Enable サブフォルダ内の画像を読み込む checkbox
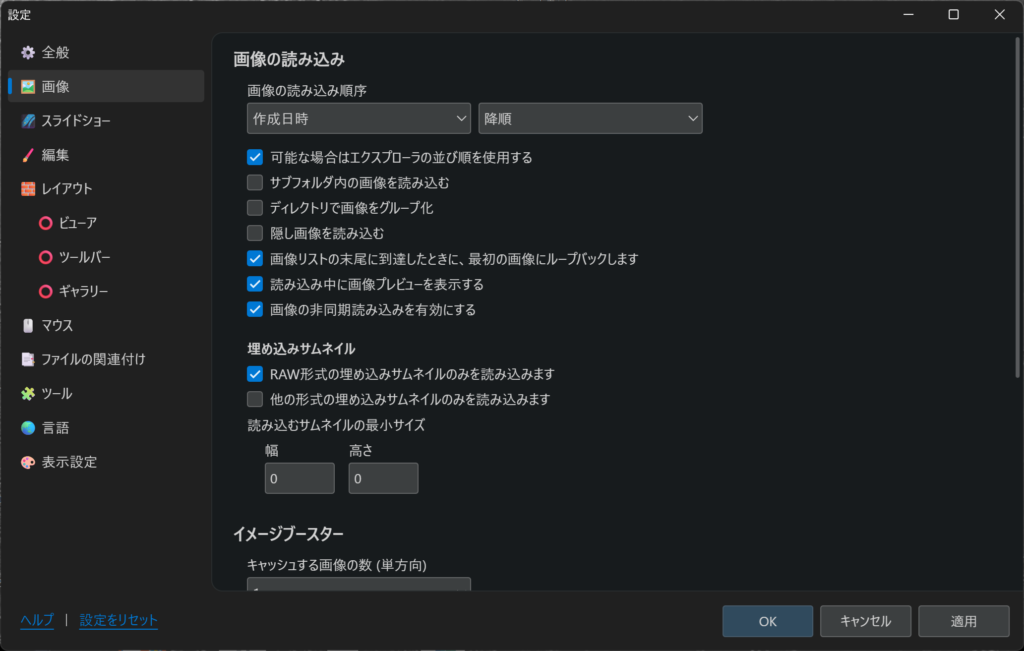 pos(255,182)
